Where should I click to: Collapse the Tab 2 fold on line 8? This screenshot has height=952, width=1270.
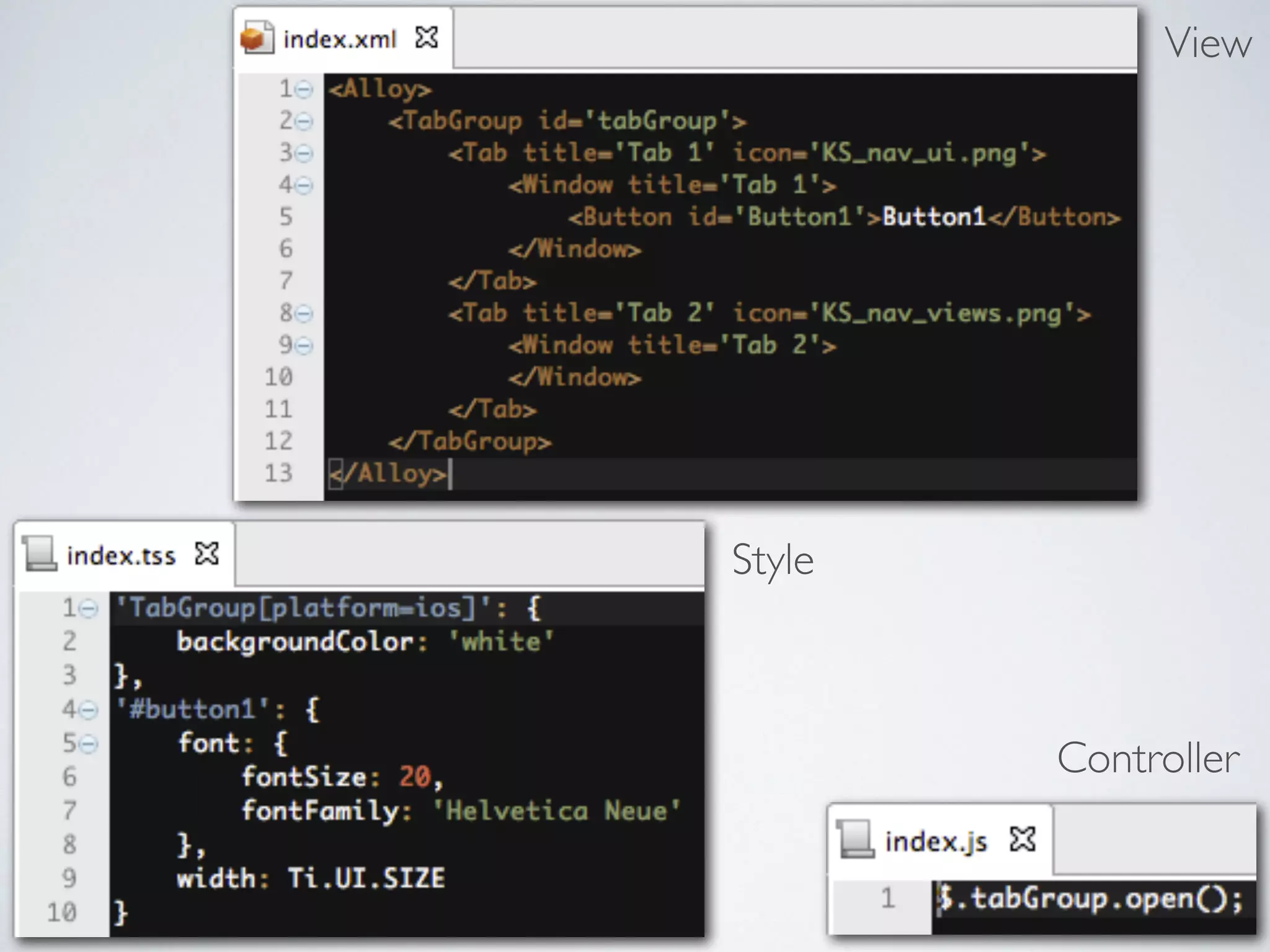(304, 314)
